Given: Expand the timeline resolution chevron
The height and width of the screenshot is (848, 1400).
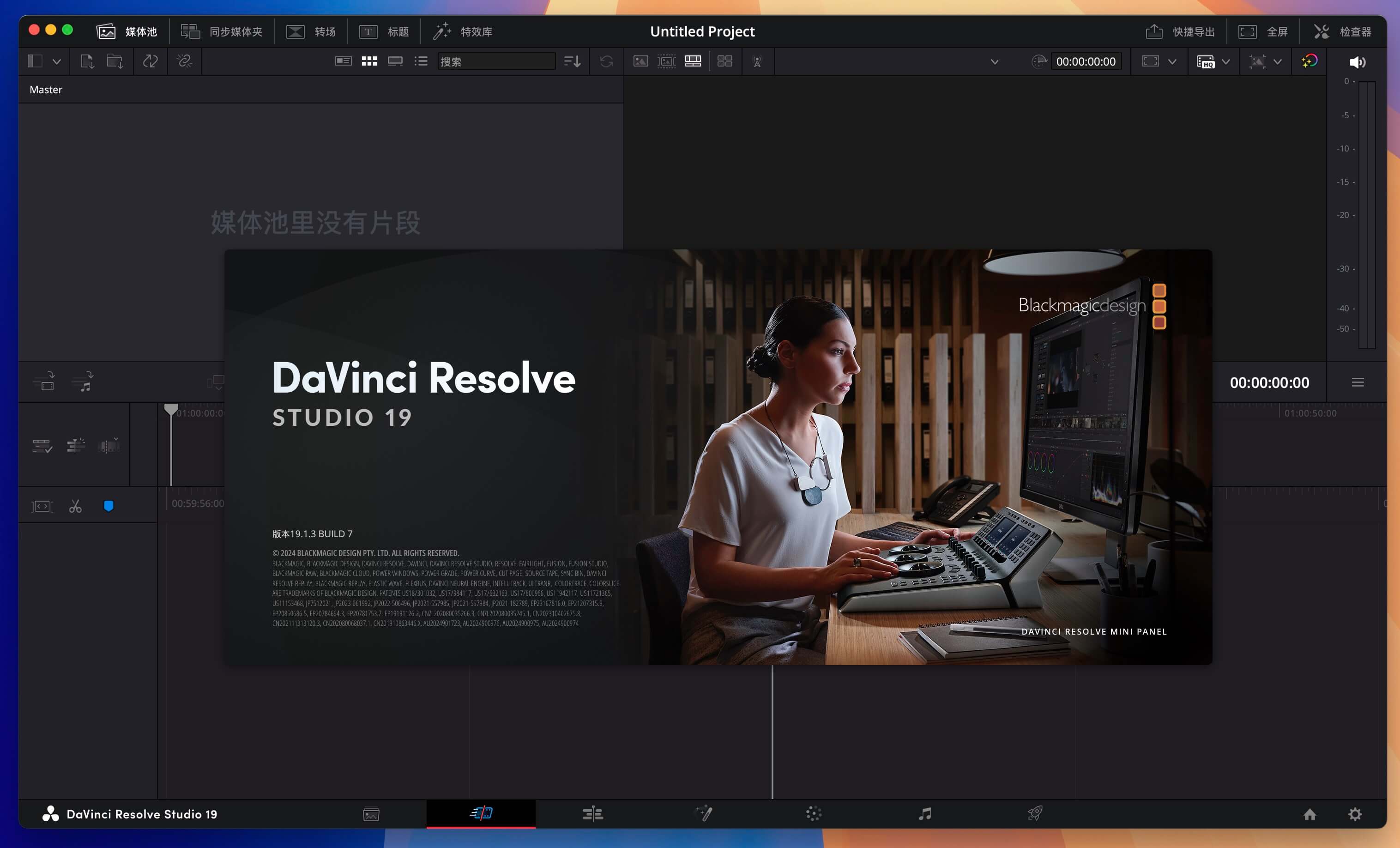Looking at the screenshot, I should (x=1277, y=61).
